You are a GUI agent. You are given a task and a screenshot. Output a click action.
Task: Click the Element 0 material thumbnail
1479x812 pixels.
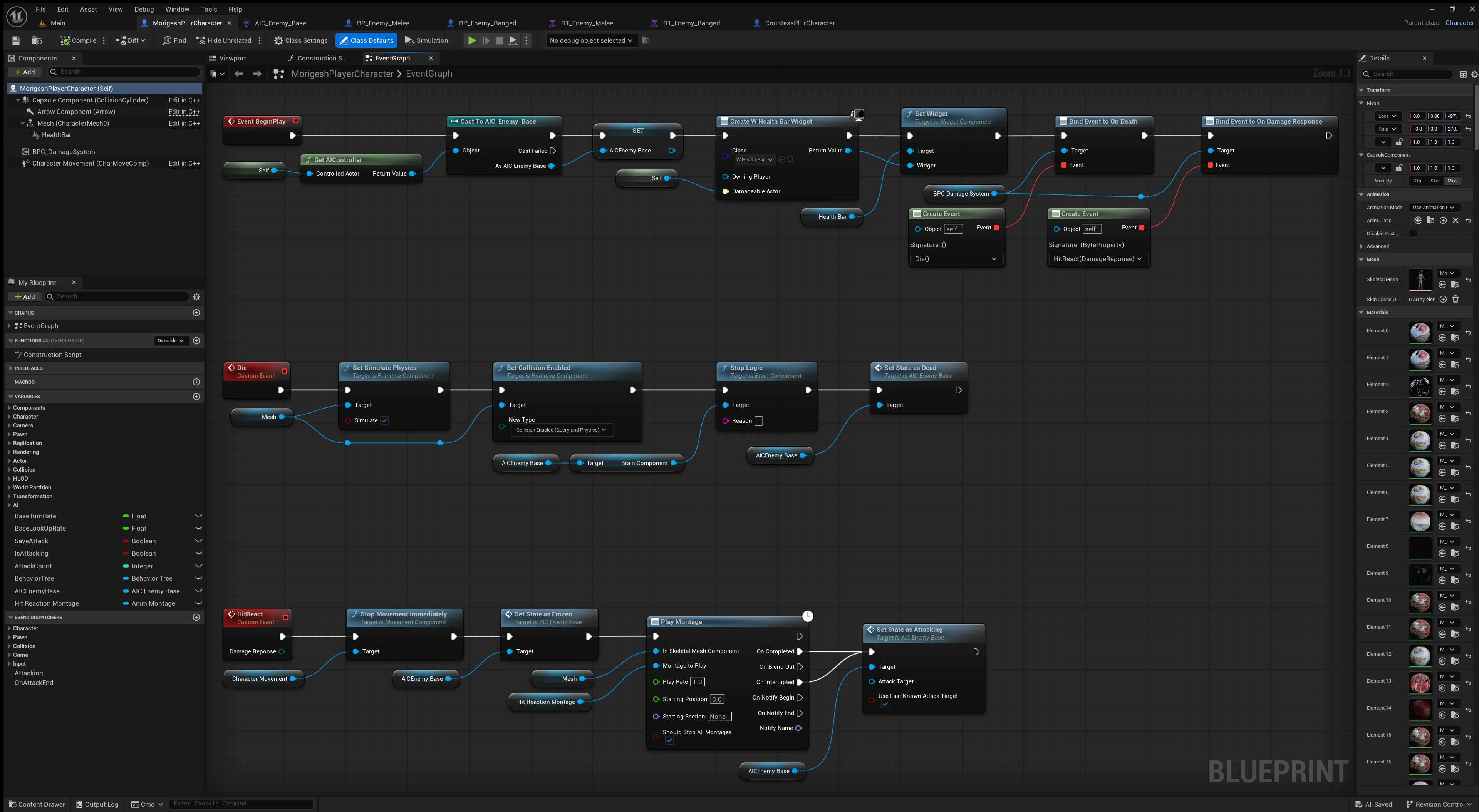[x=1420, y=333]
